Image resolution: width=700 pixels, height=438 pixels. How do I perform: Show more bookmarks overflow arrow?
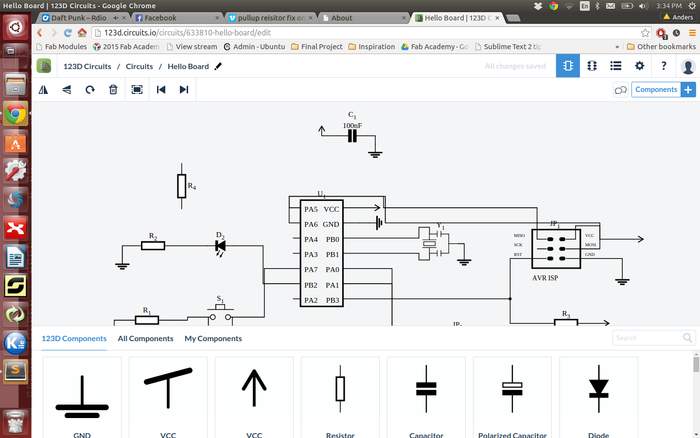[x=617, y=47]
